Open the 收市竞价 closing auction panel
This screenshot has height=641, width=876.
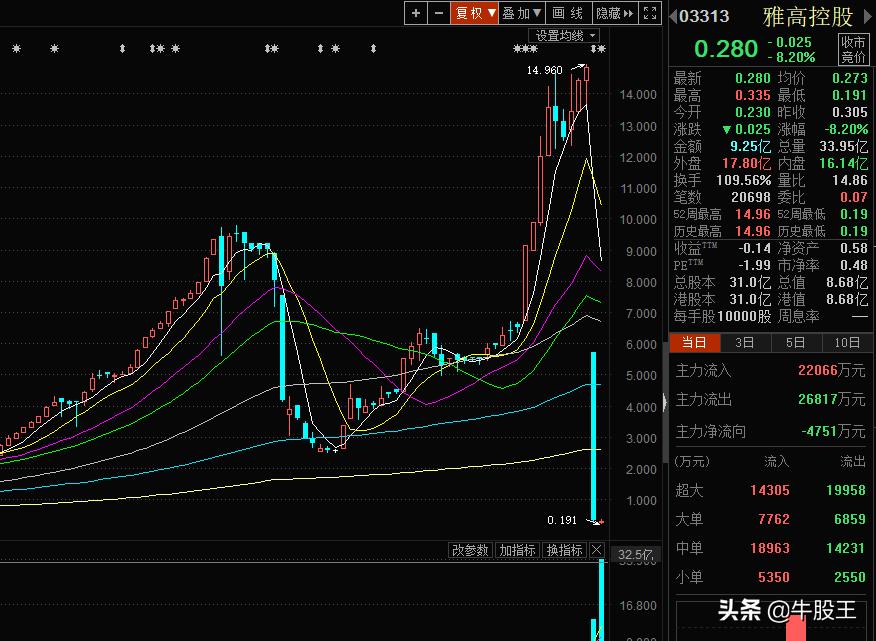pyautogui.click(x=852, y=49)
